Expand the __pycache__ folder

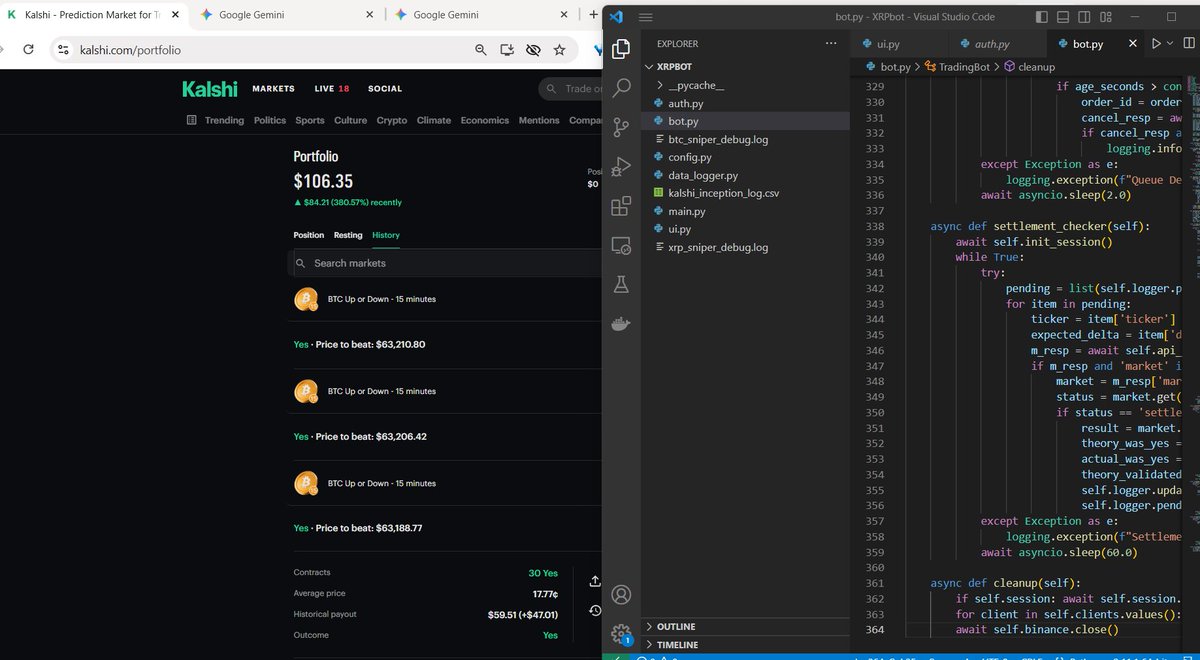(x=696, y=85)
